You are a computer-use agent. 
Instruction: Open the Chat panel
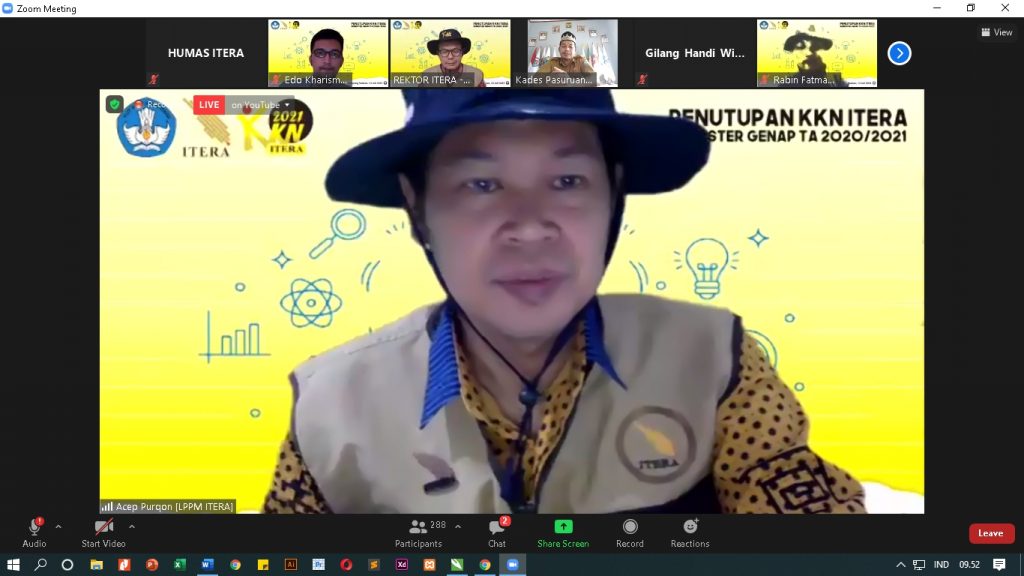[x=497, y=533]
